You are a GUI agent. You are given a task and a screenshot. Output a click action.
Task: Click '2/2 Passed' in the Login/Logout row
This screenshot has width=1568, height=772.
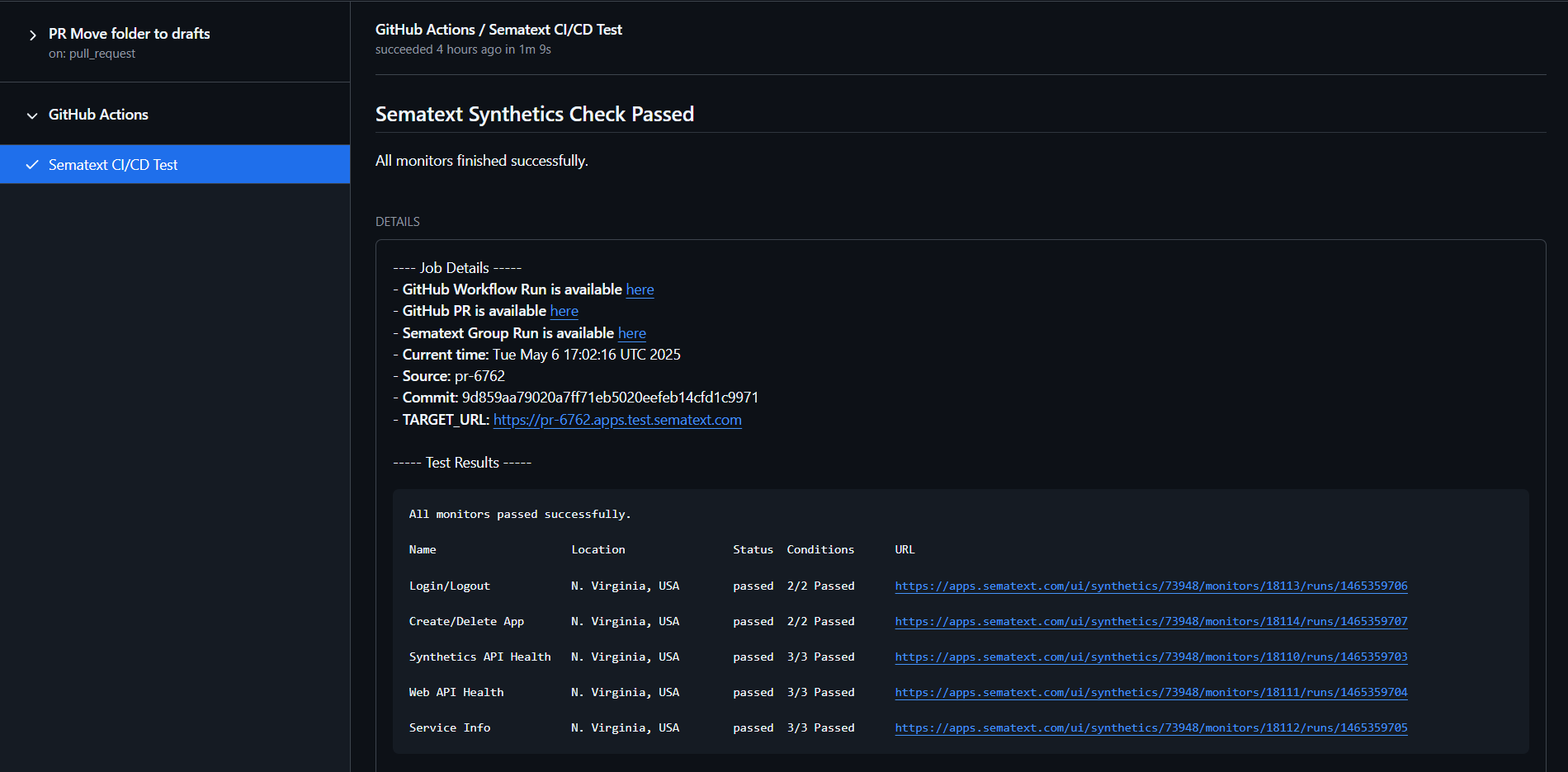click(820, 586)
